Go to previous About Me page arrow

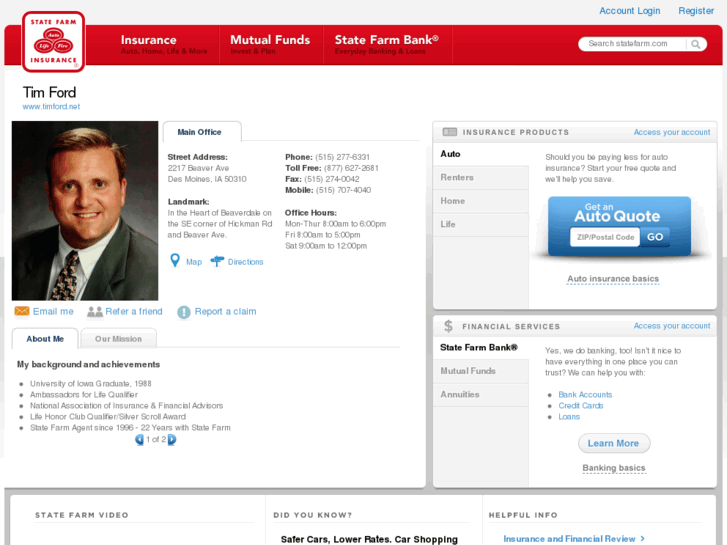point(140,439)
